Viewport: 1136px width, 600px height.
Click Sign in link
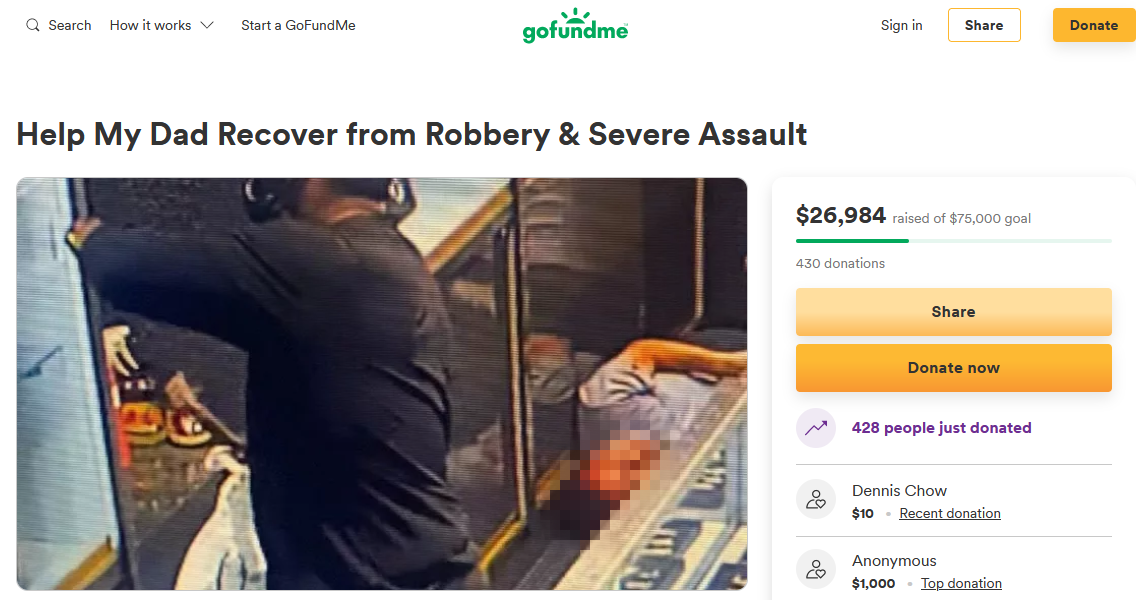(x=901, y=25)
